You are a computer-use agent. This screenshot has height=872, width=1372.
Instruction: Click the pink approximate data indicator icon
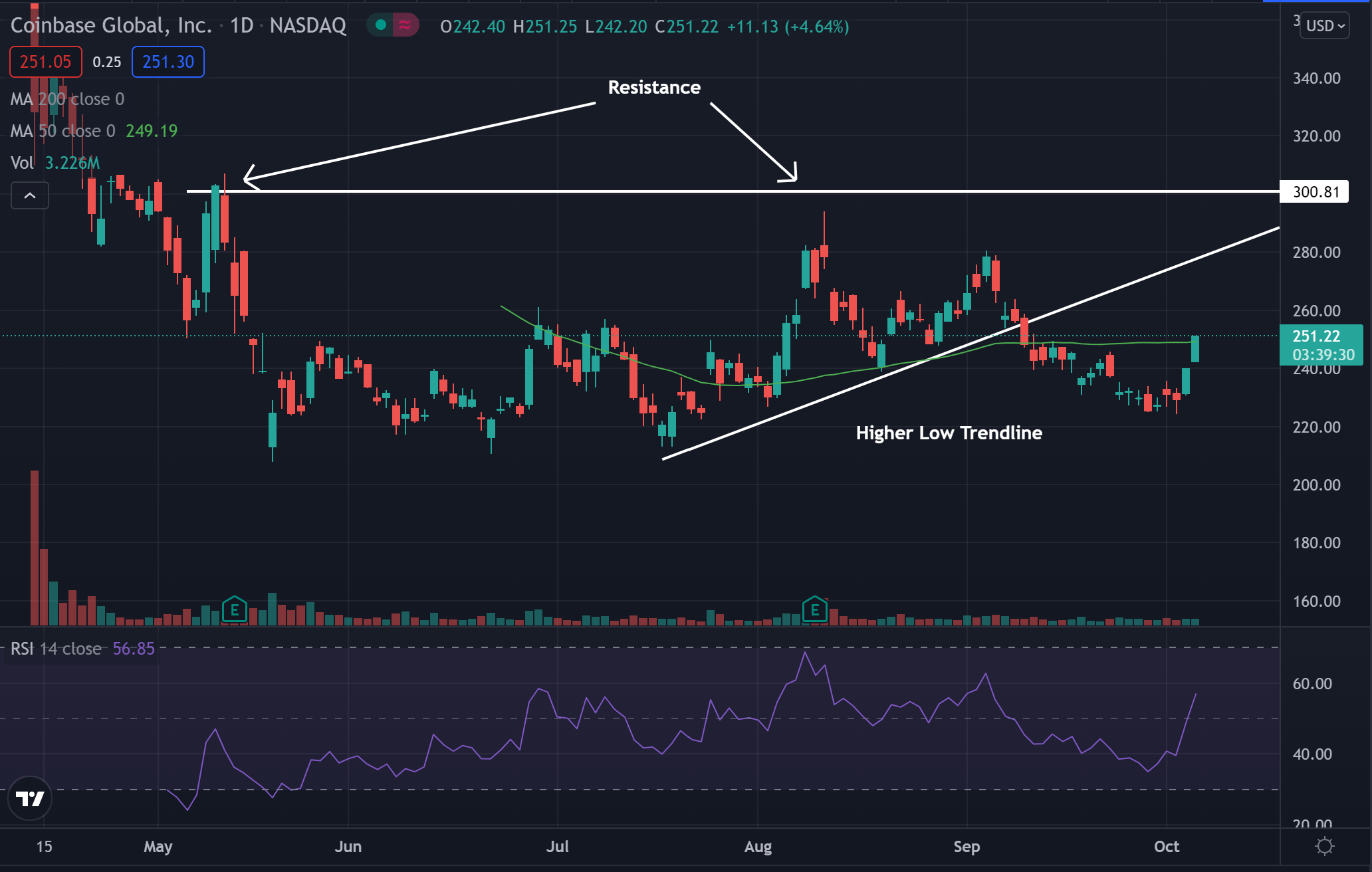click(x=405, y=25)
